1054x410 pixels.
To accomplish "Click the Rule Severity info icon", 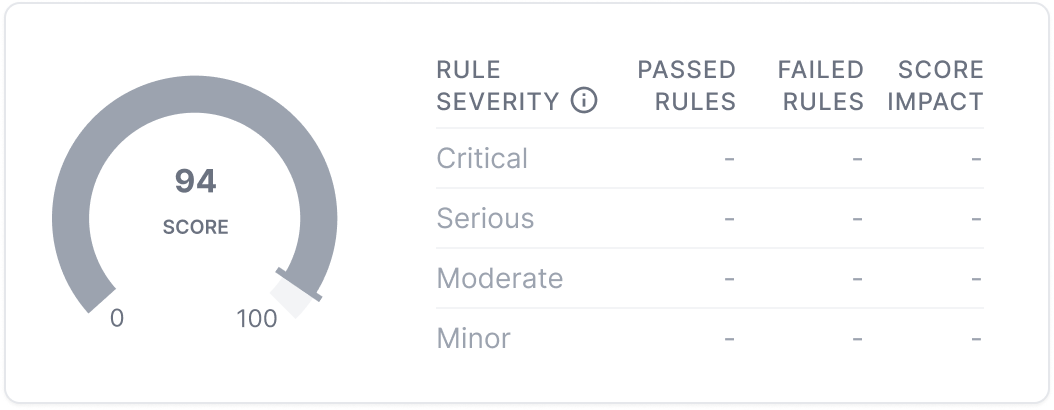I will (584, 101).
